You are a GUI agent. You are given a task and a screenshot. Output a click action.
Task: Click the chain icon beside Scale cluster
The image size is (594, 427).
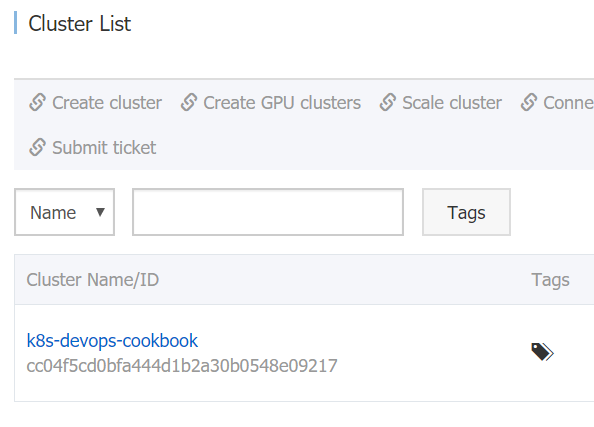pyautogui.click(x=388, y=103)
